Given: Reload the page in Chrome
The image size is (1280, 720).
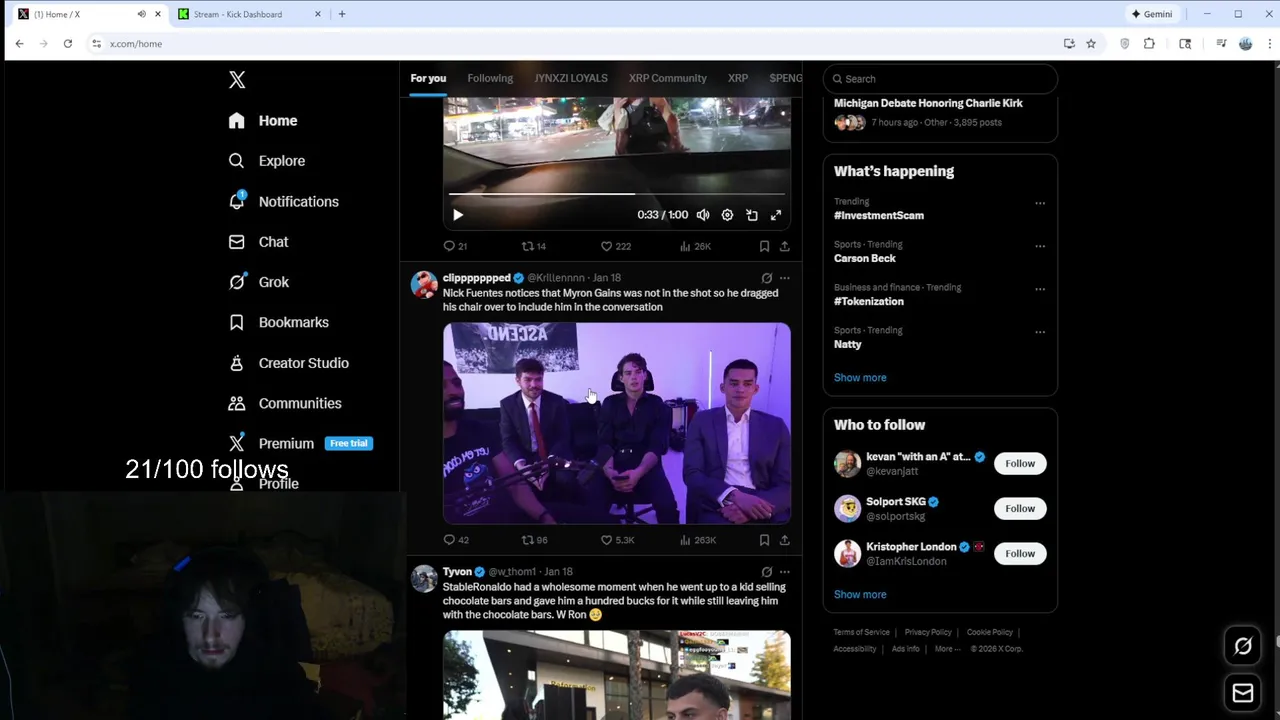Looking at the screenshot, I should (x=68, y=44).
